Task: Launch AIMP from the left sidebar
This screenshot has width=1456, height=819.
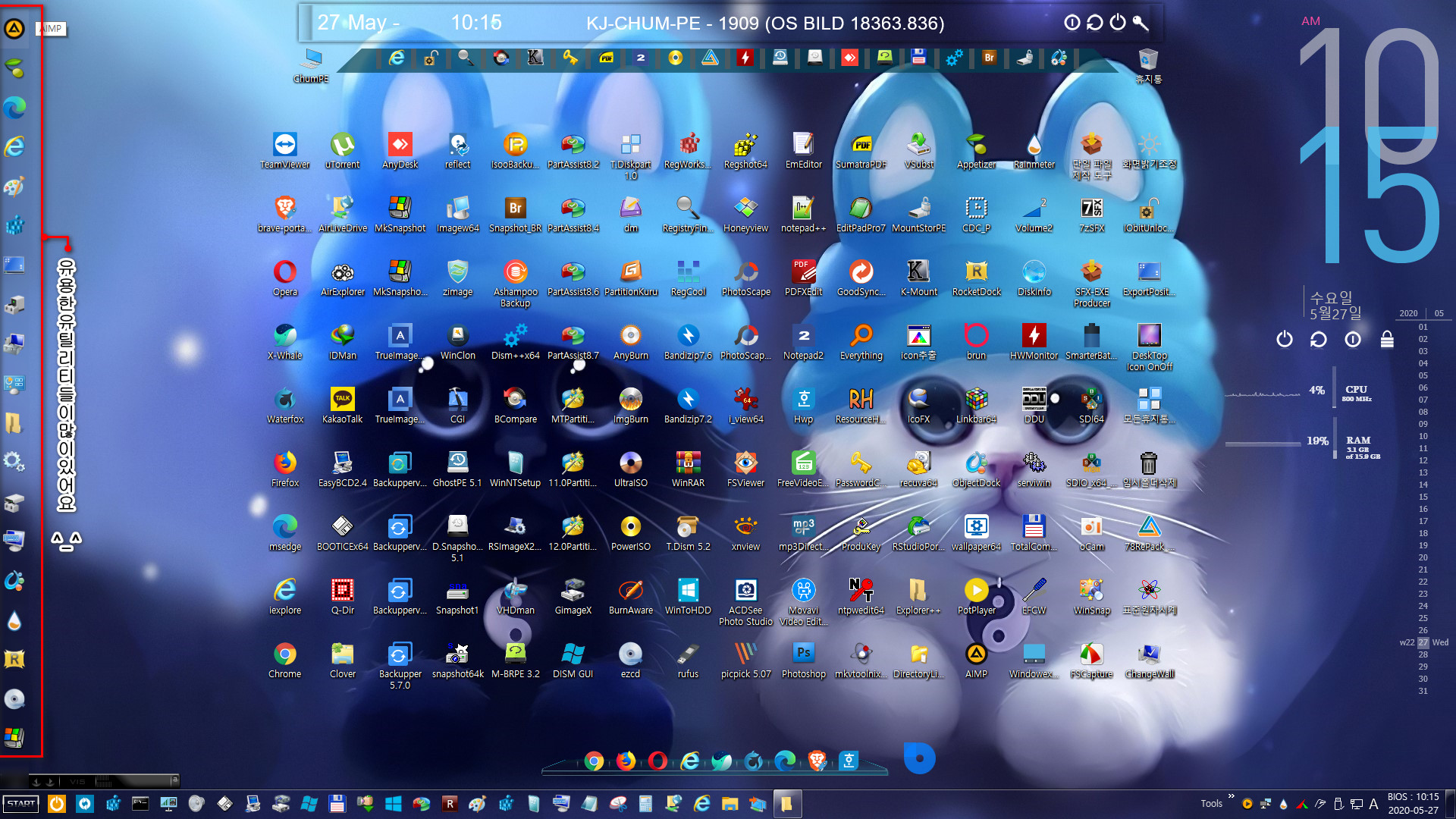Action: (14, 29)
